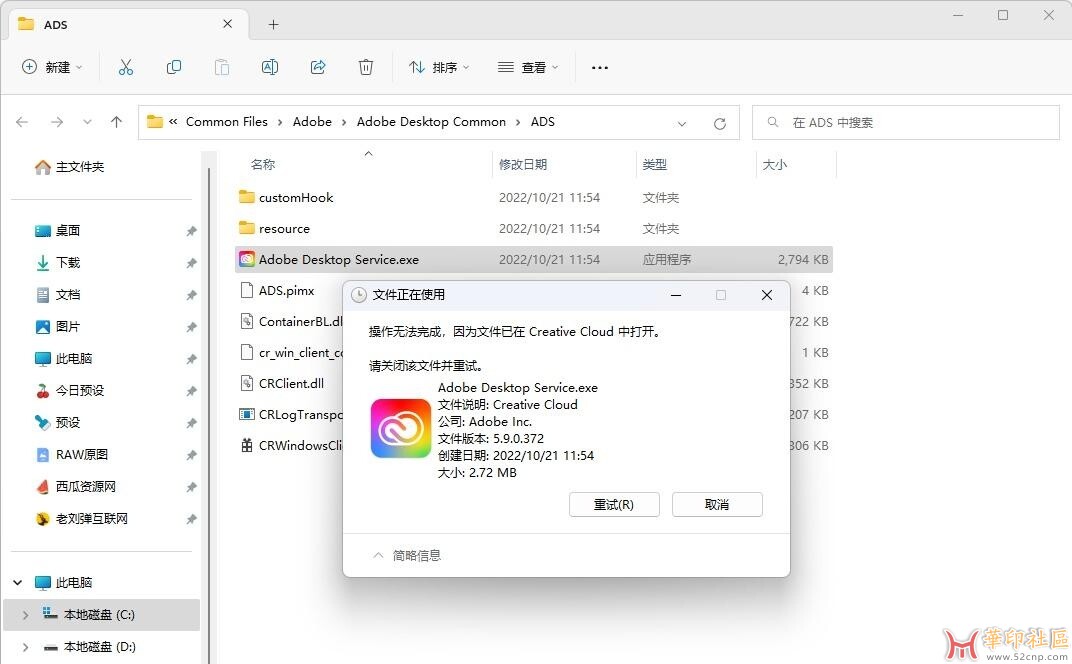
Task: Unpin 桌面 using its pin icon
Action: tap(191, 231)
